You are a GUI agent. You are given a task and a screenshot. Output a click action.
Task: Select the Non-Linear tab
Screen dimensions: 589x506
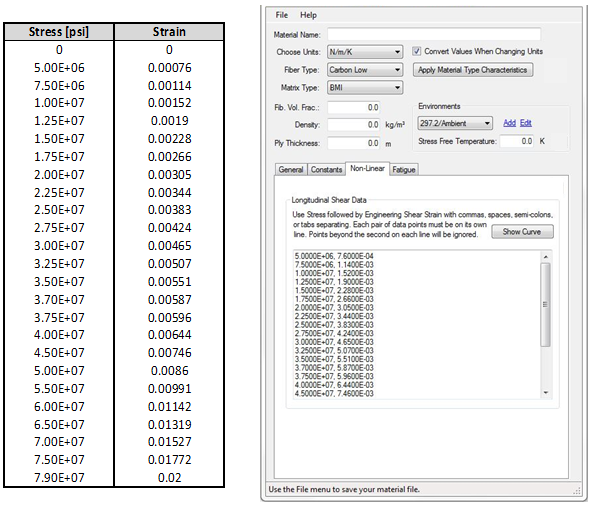(367, 168)
